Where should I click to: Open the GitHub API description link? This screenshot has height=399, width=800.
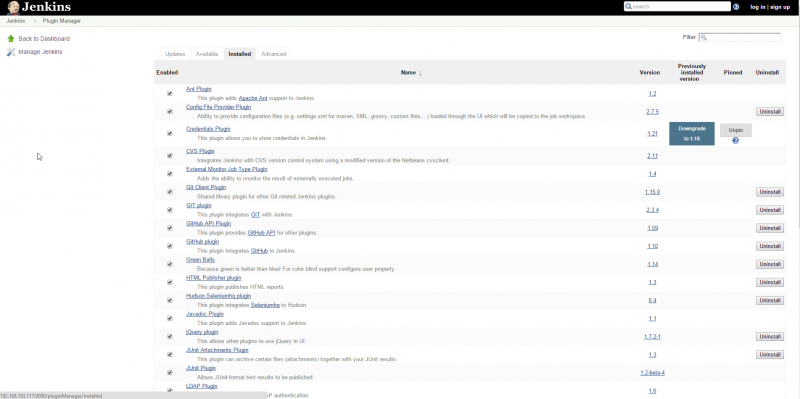[x=261, y=233]
